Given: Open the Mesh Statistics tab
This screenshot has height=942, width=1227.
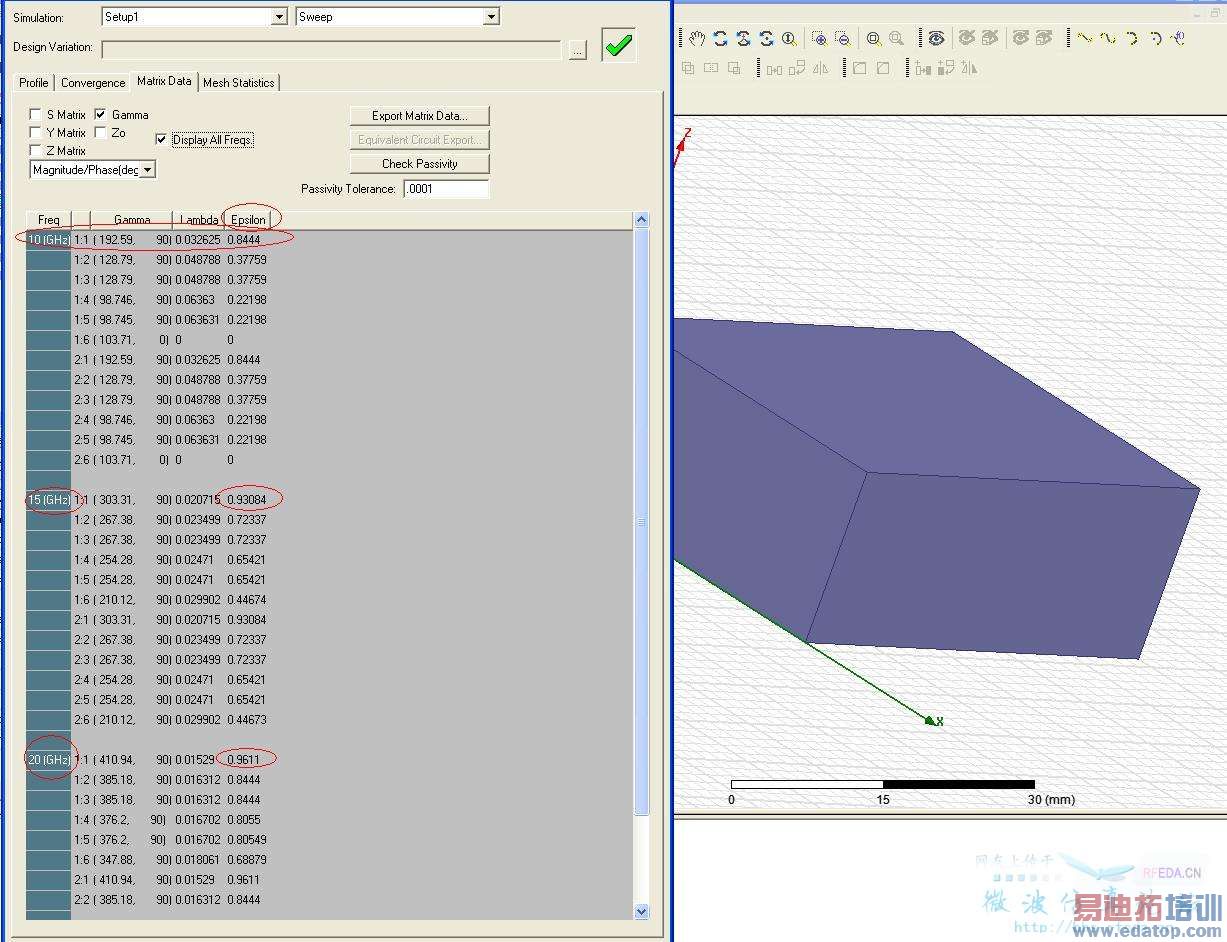Looking at the screenshot, I should [x=238, y=83].
